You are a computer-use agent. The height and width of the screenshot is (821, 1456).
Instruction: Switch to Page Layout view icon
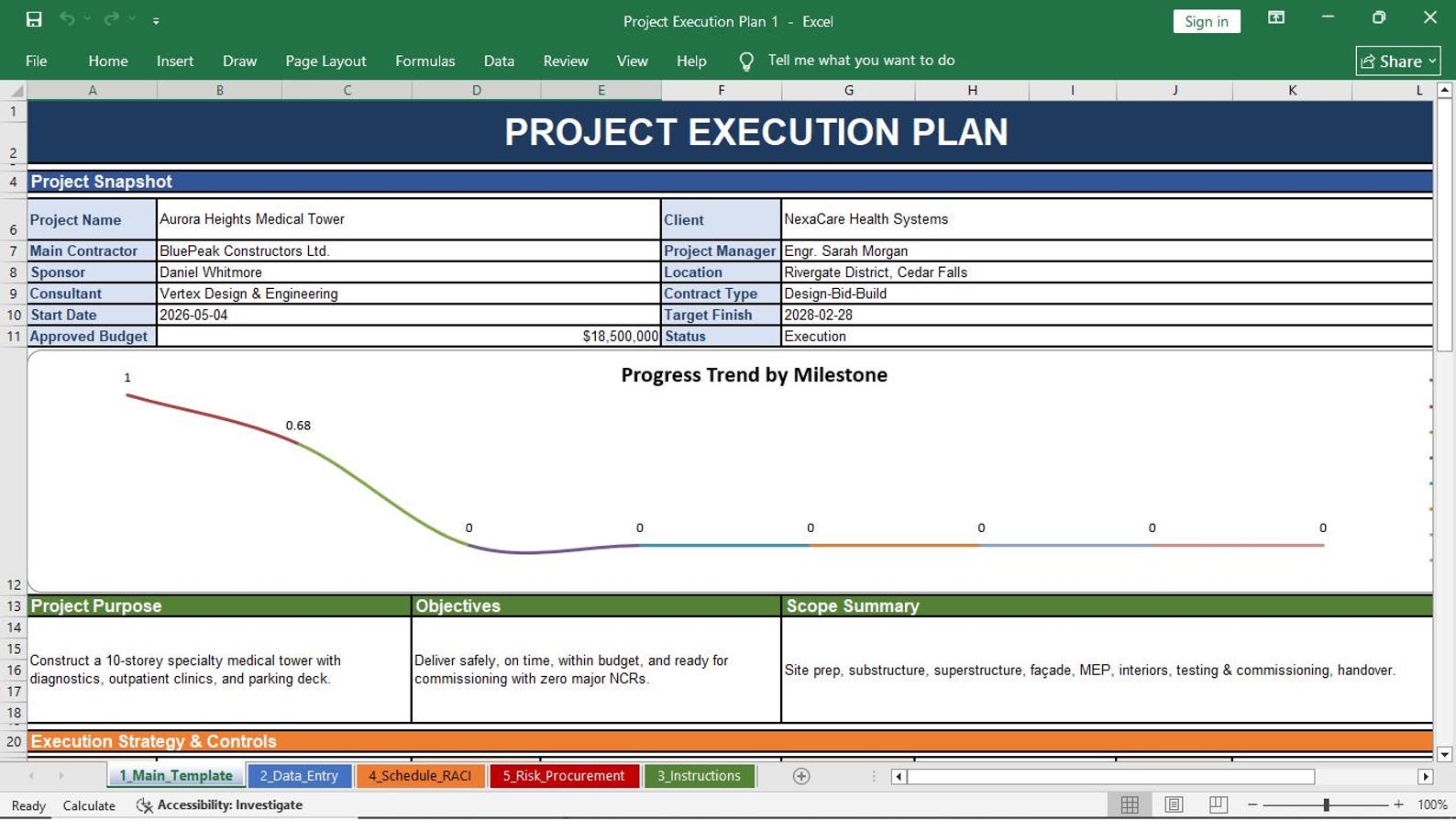coord(1174,804)
